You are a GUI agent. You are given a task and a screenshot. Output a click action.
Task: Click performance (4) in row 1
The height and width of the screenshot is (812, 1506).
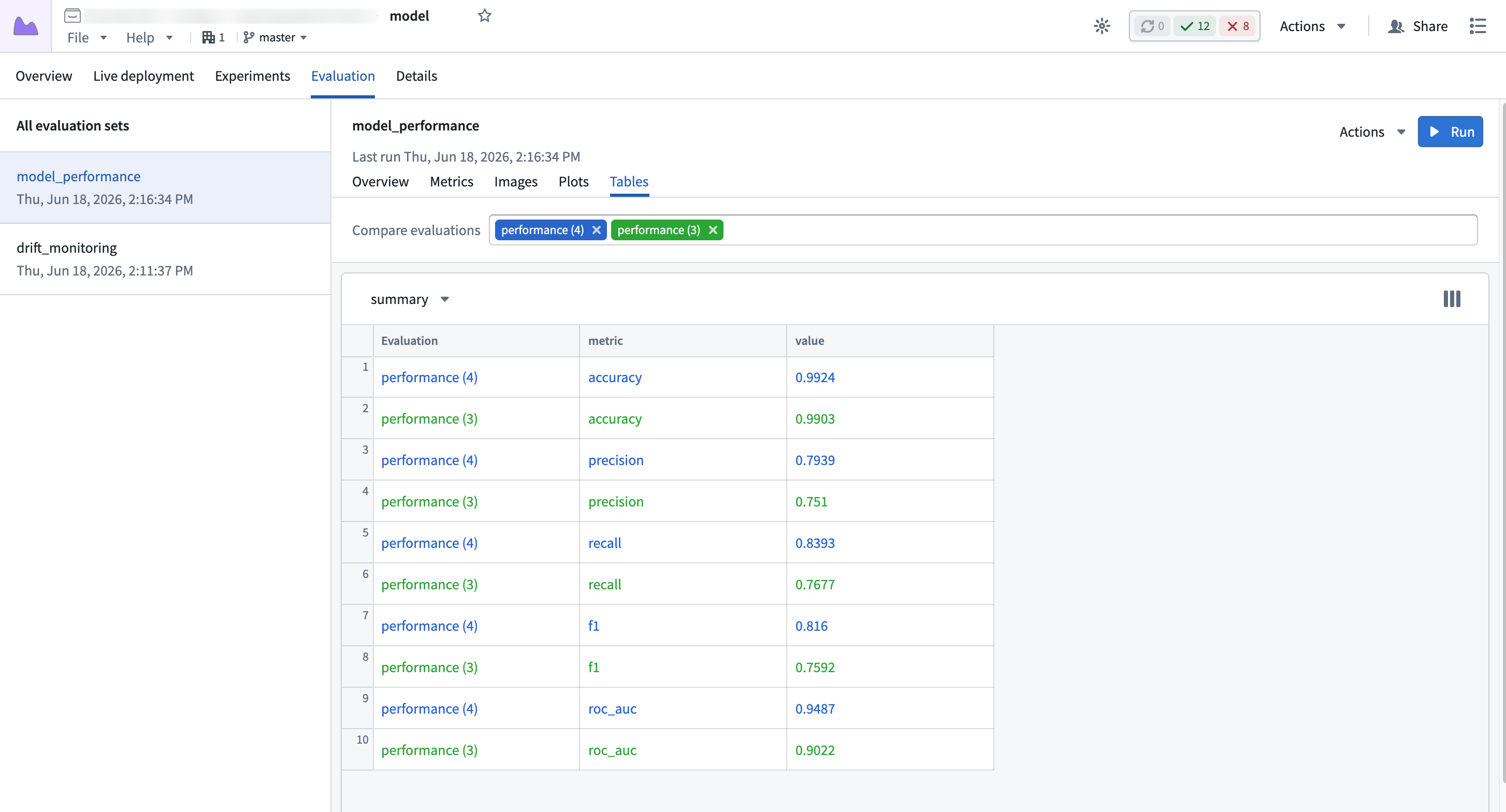coord(429,377)
